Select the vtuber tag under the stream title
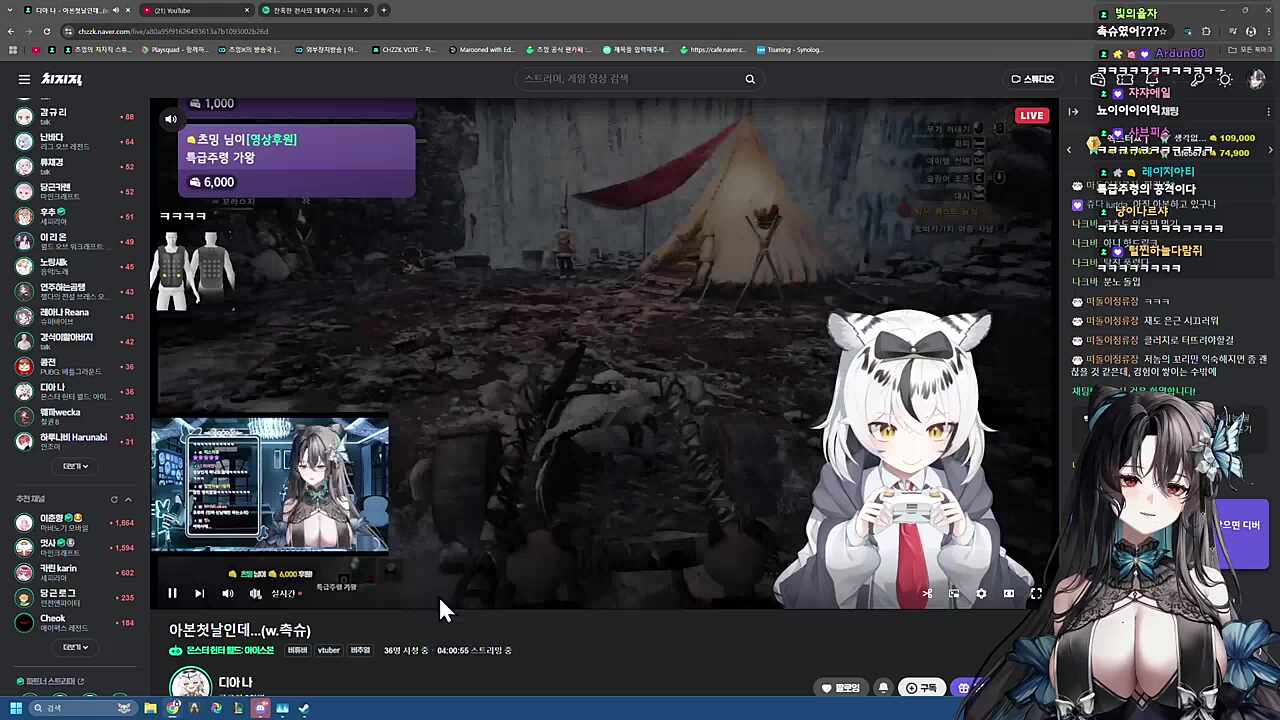The width and height of the screenshot is (1280, 720). 329,650
